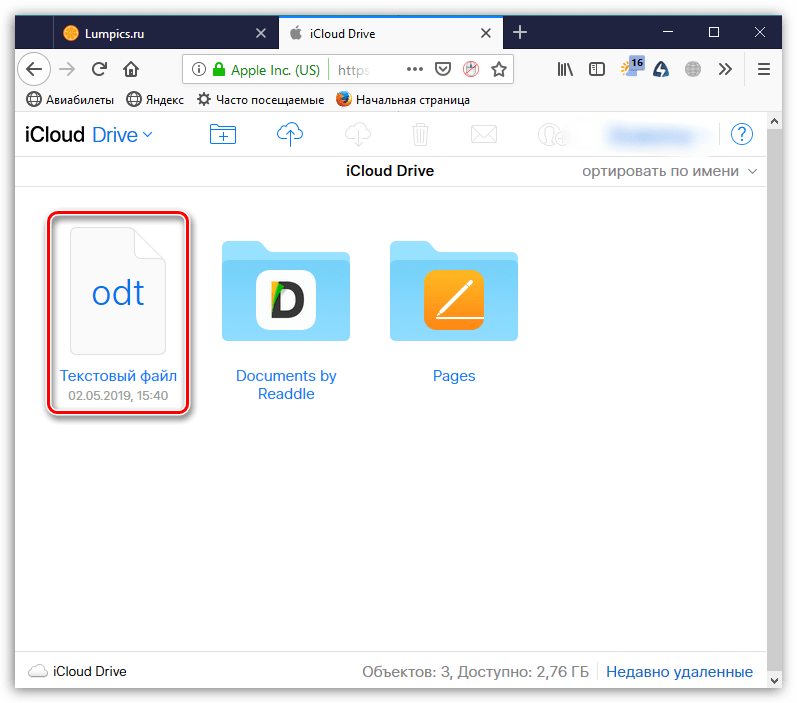Click the add people share icon
This screenshot has width=797, height=703.
point(552,135)
